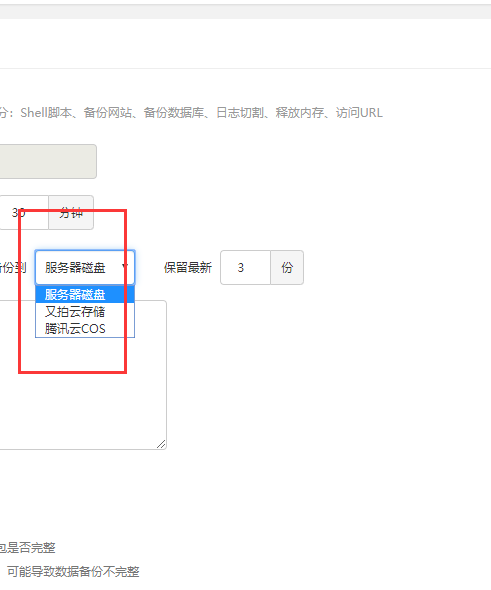Click the 份 unit addon box
This screenshot has height=590, width=491.
(x=287, y=268)
